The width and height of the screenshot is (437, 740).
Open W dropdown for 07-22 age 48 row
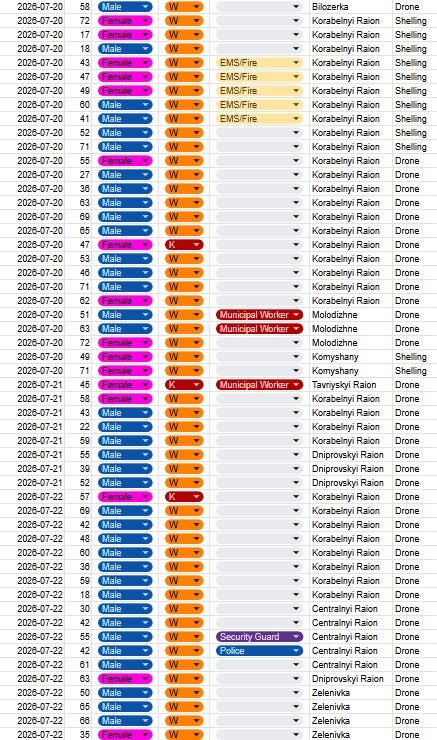click(x=184, y=538)
